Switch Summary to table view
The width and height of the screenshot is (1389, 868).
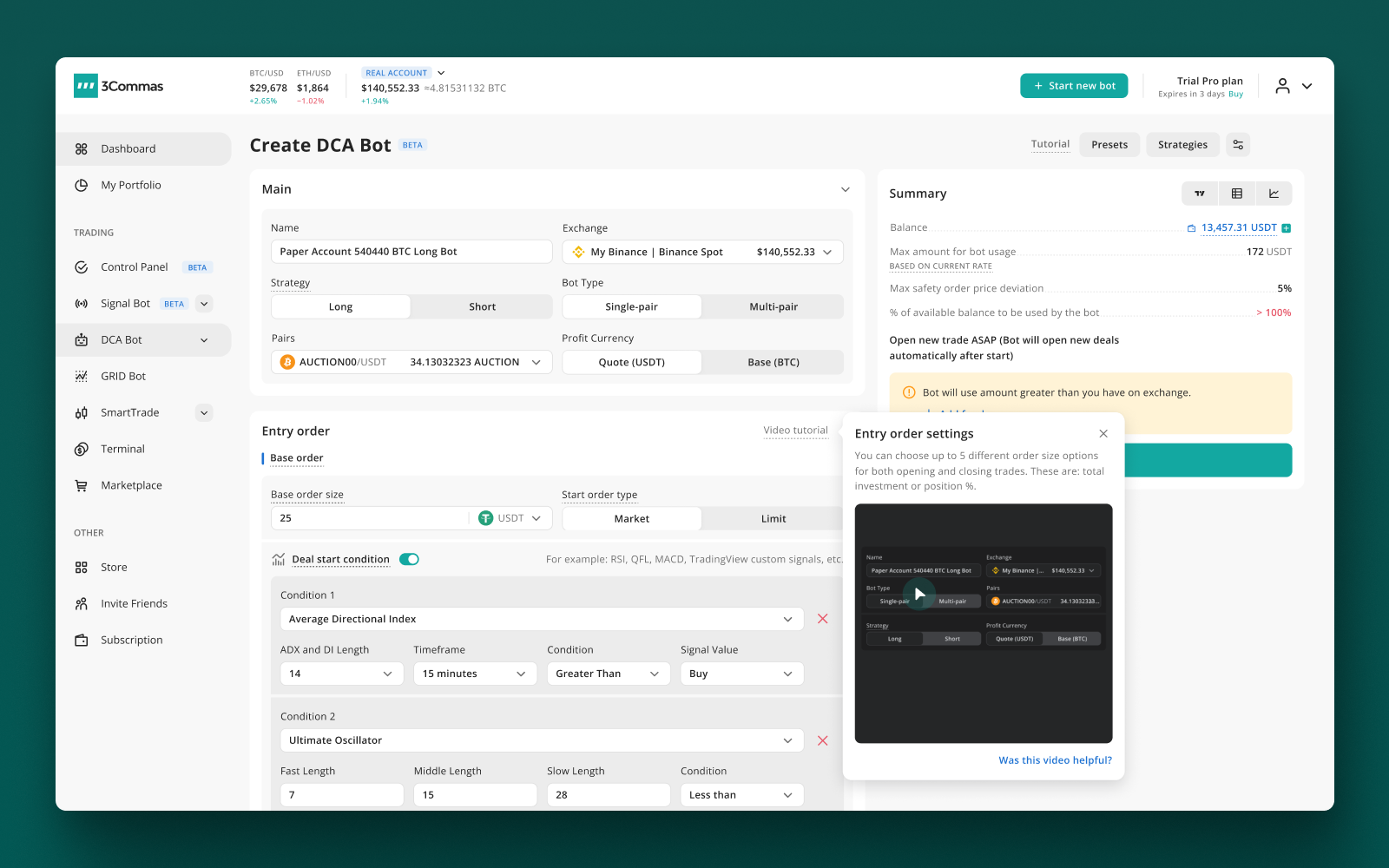[x=1237, y=194]
